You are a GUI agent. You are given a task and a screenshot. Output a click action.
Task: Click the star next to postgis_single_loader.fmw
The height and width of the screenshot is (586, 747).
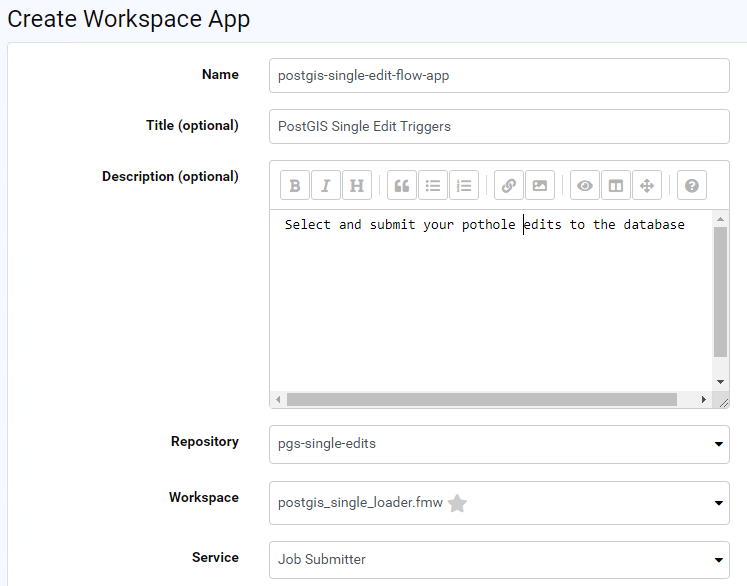(x=457, y=504)
